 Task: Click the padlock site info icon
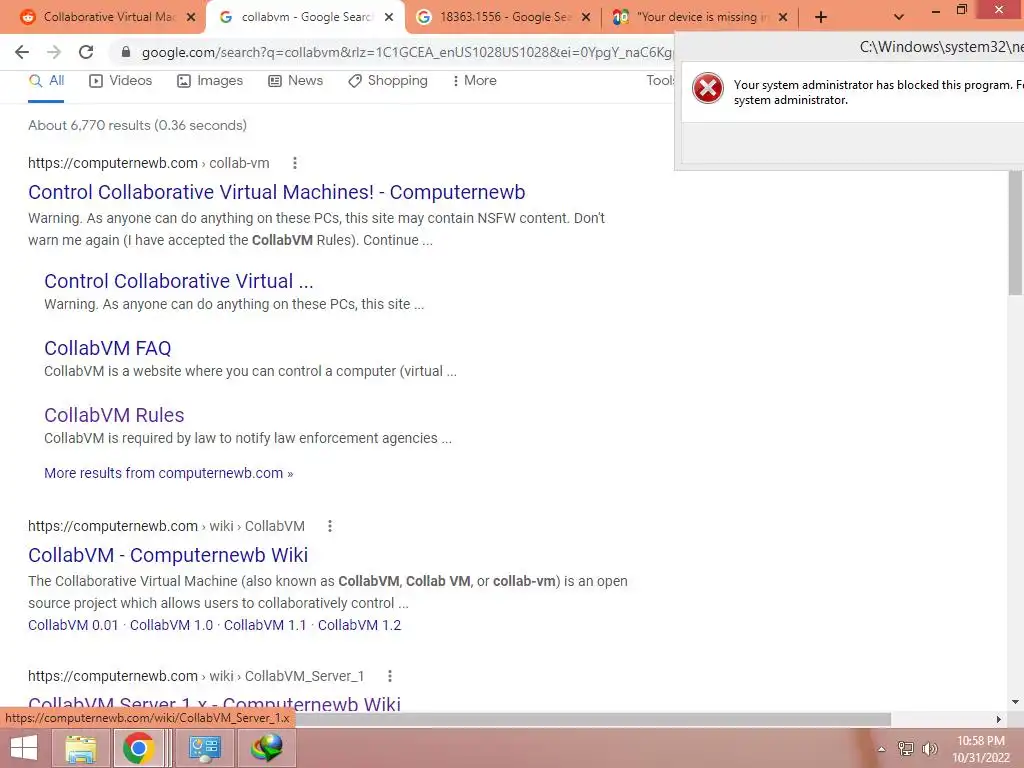126,52
